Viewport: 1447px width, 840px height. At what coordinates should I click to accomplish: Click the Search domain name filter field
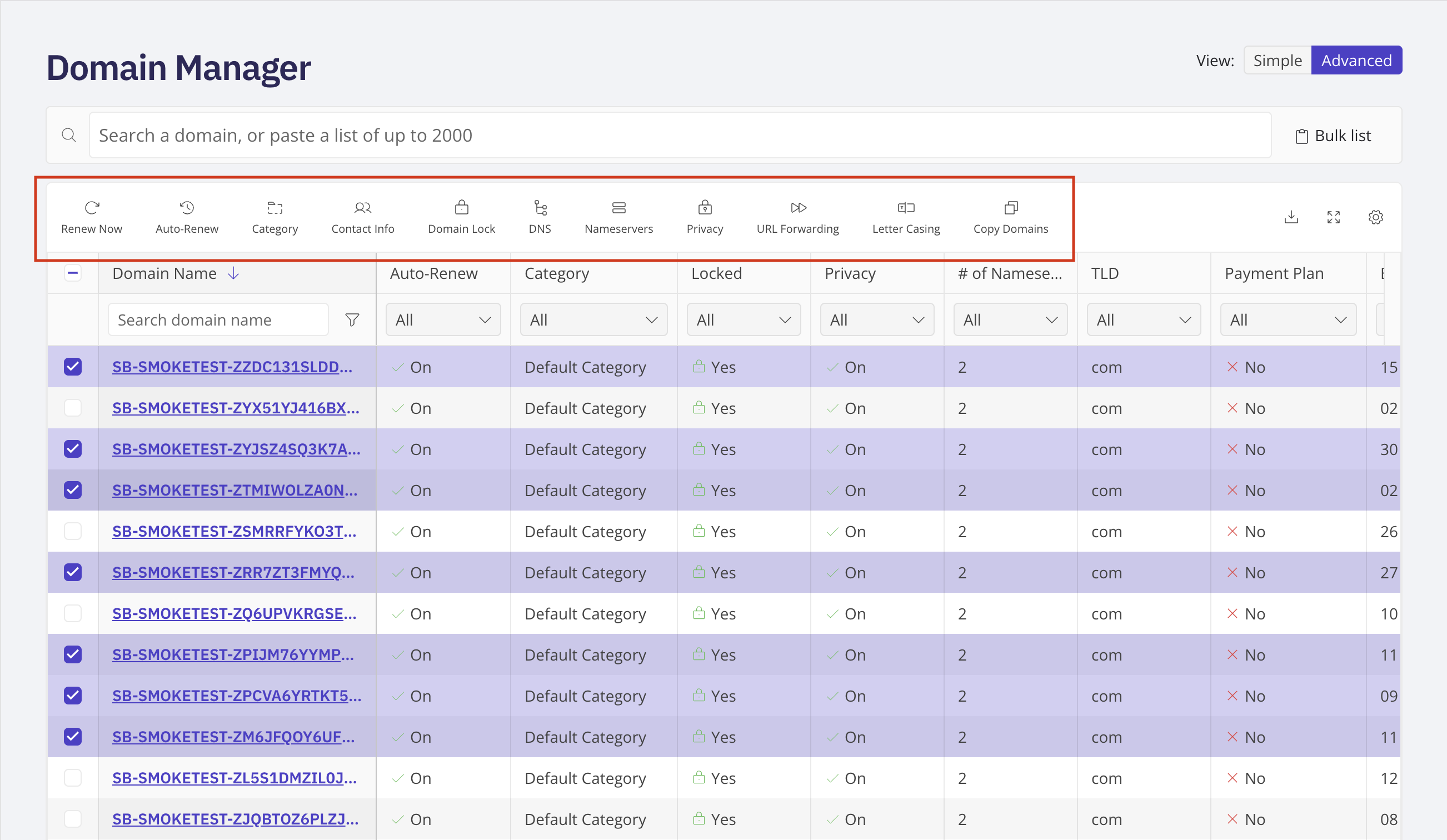point(218,320)
